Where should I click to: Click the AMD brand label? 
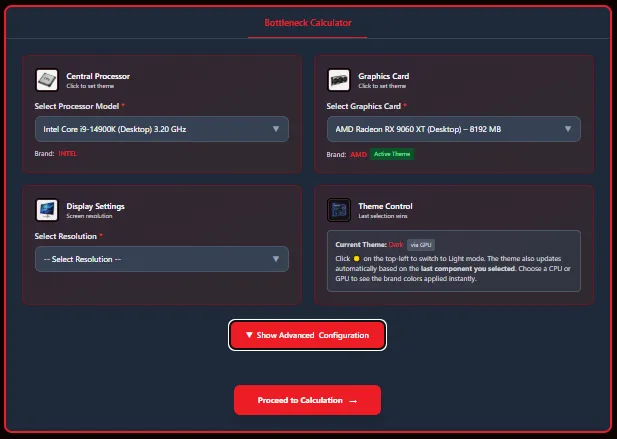pos(358,155)
